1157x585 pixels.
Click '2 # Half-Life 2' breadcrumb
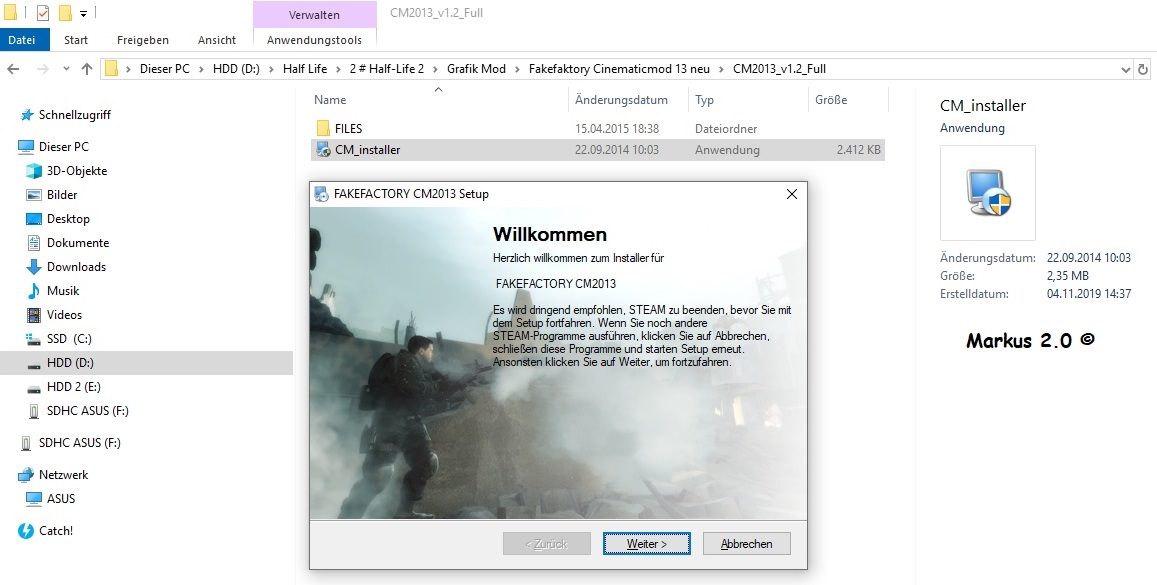point(387,69)
